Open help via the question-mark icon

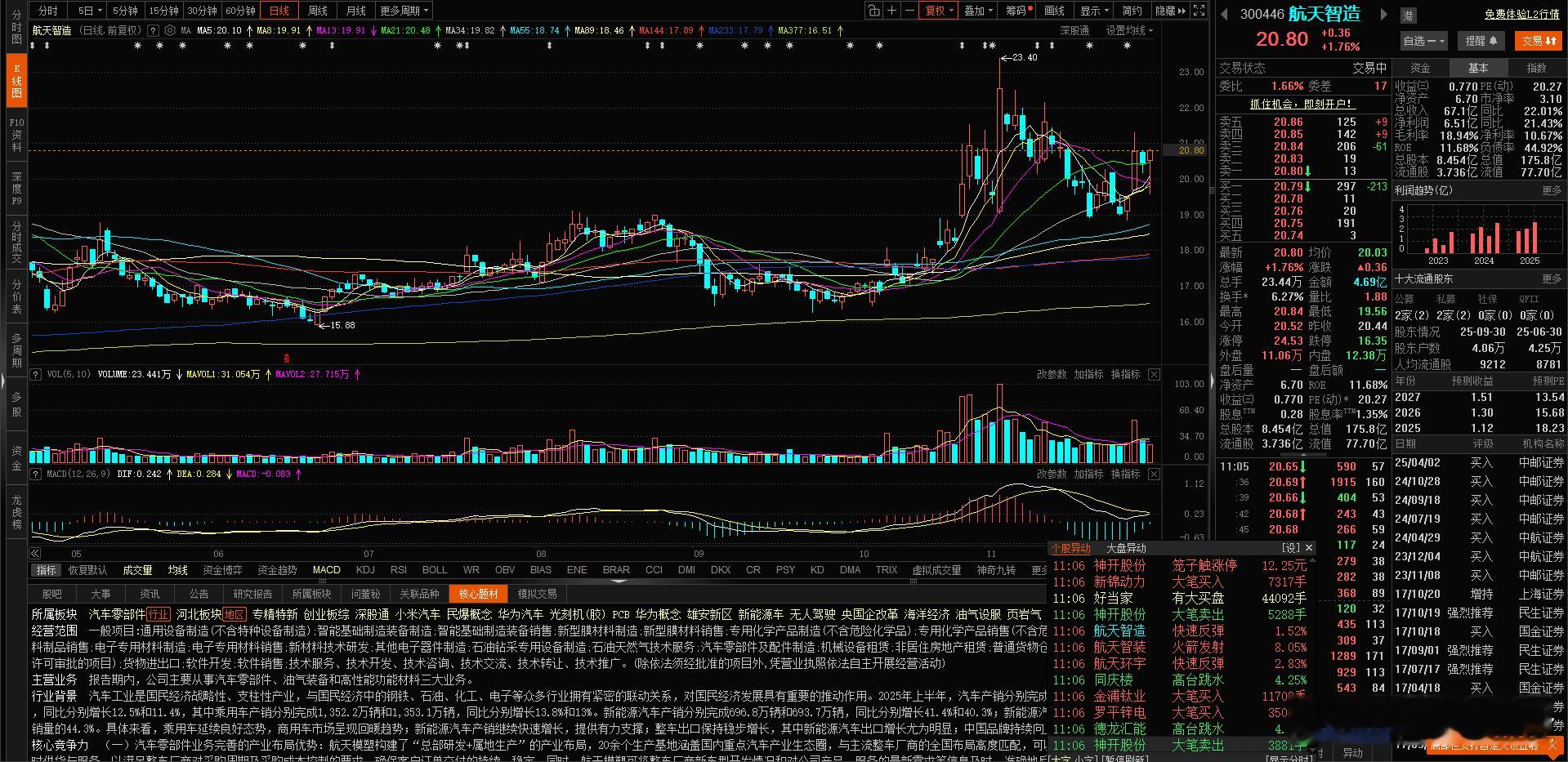coord(154,30)
